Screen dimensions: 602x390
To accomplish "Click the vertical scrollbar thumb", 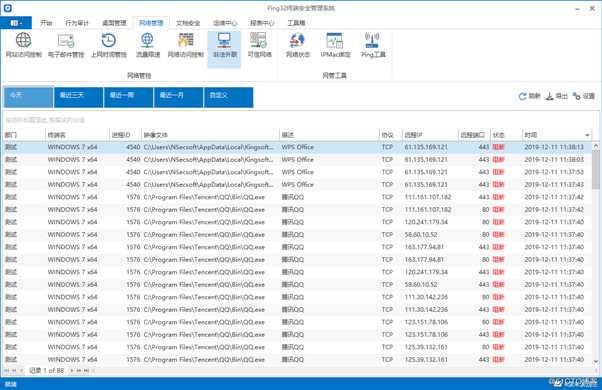I will [x=596, y=169].
